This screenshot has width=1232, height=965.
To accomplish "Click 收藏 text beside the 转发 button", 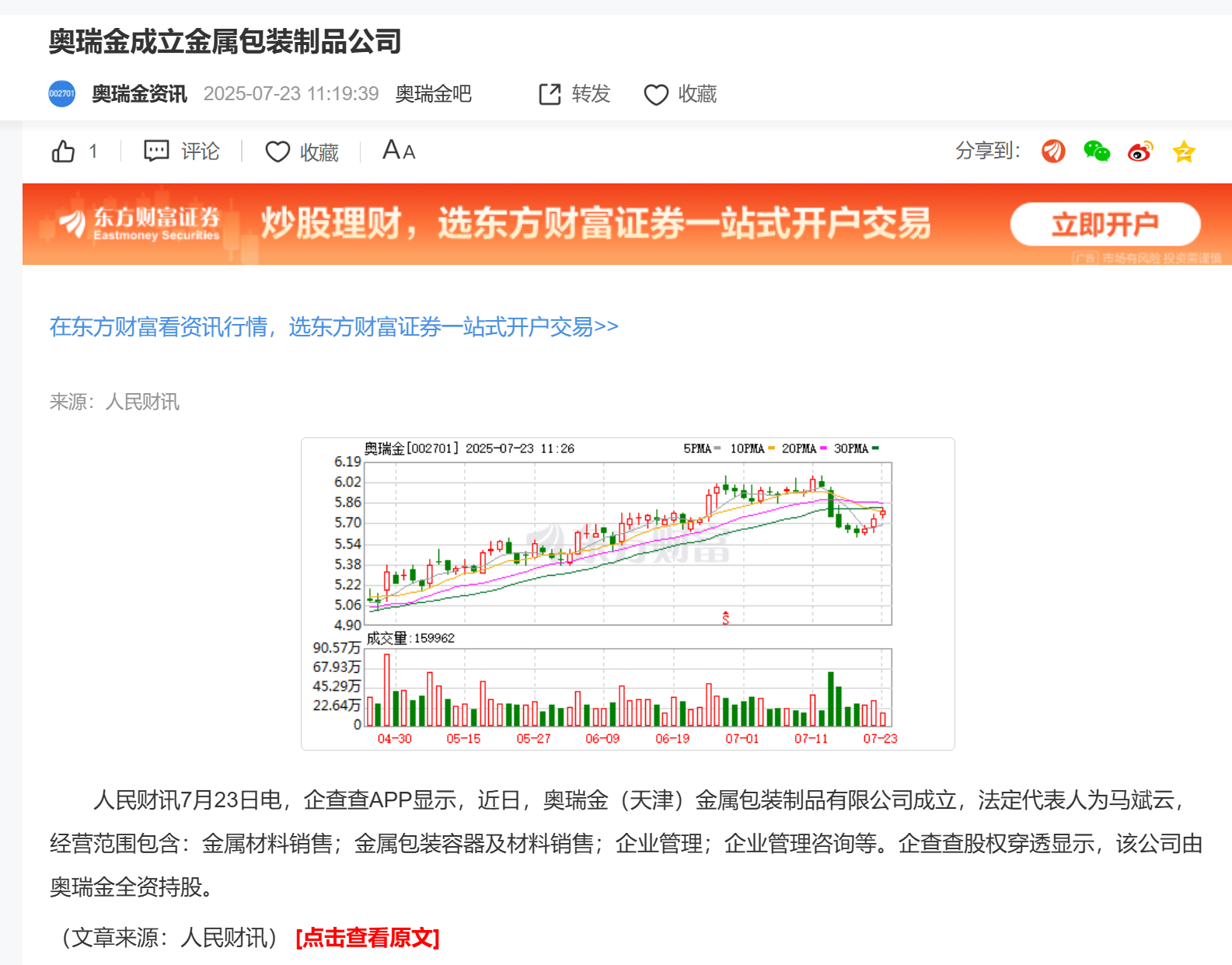I will click(697, 94).
